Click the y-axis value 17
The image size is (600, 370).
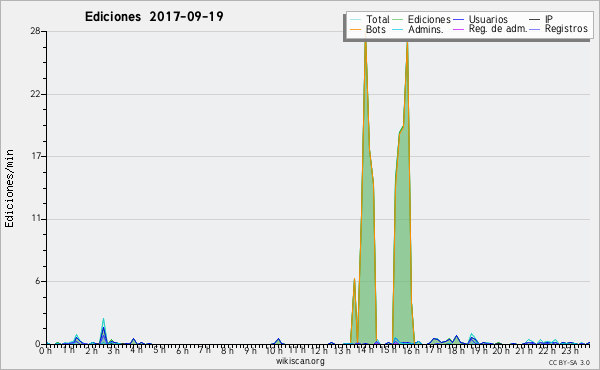point(36,156)
